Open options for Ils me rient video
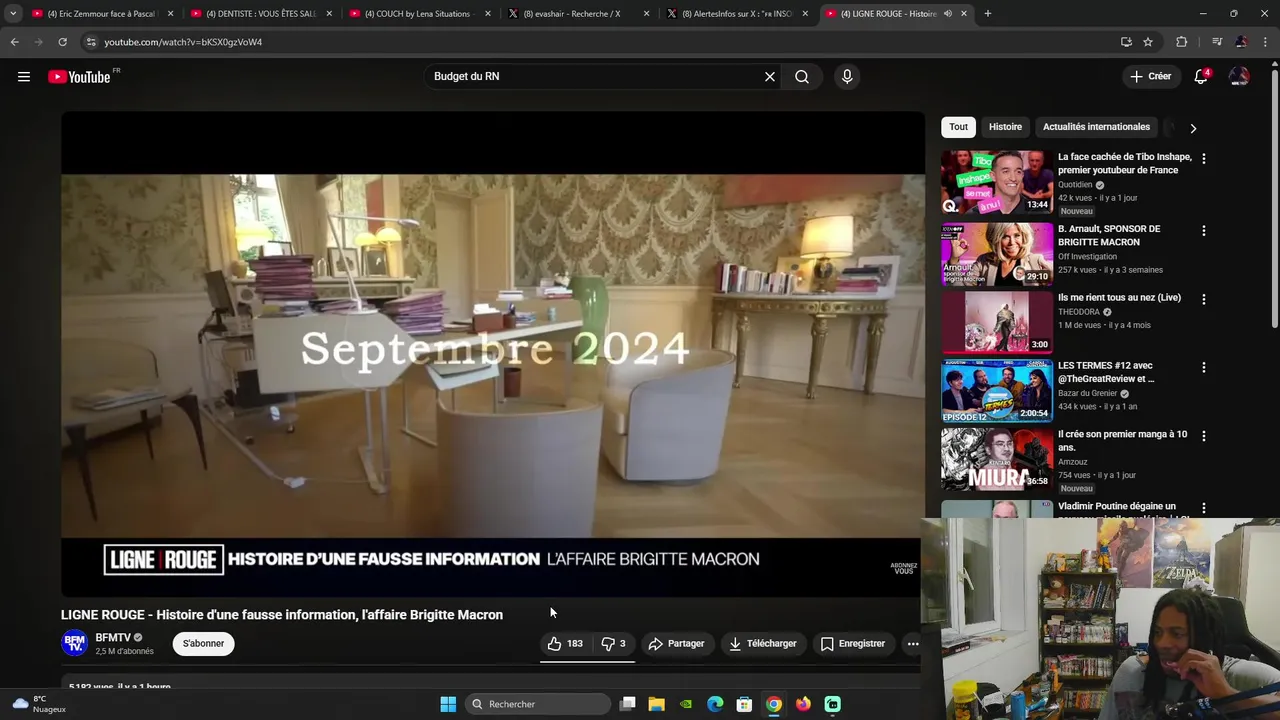 (x=1203, y=299)
